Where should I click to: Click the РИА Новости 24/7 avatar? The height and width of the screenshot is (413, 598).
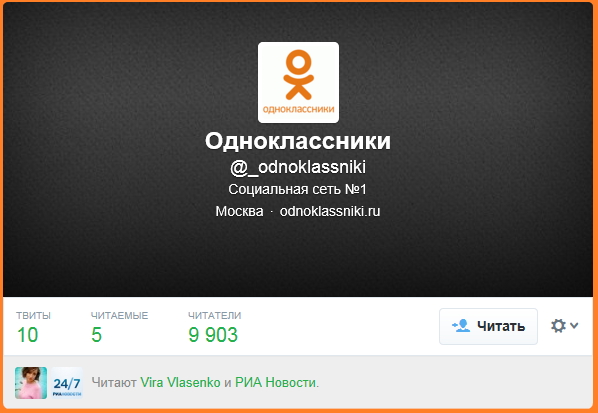[x=67, y=383]
